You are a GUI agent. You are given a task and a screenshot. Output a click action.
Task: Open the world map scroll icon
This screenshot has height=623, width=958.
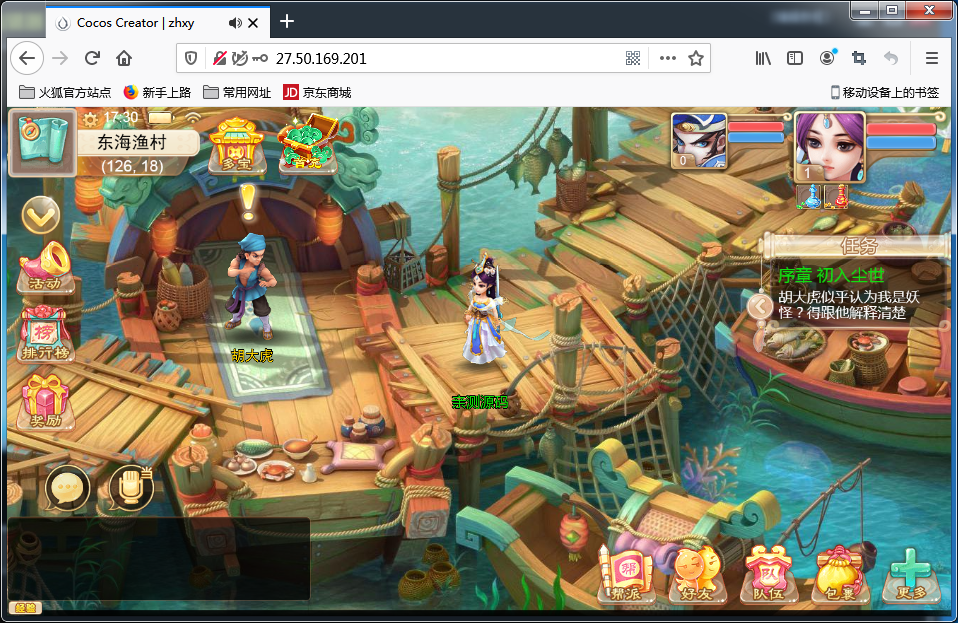(42, 142)
